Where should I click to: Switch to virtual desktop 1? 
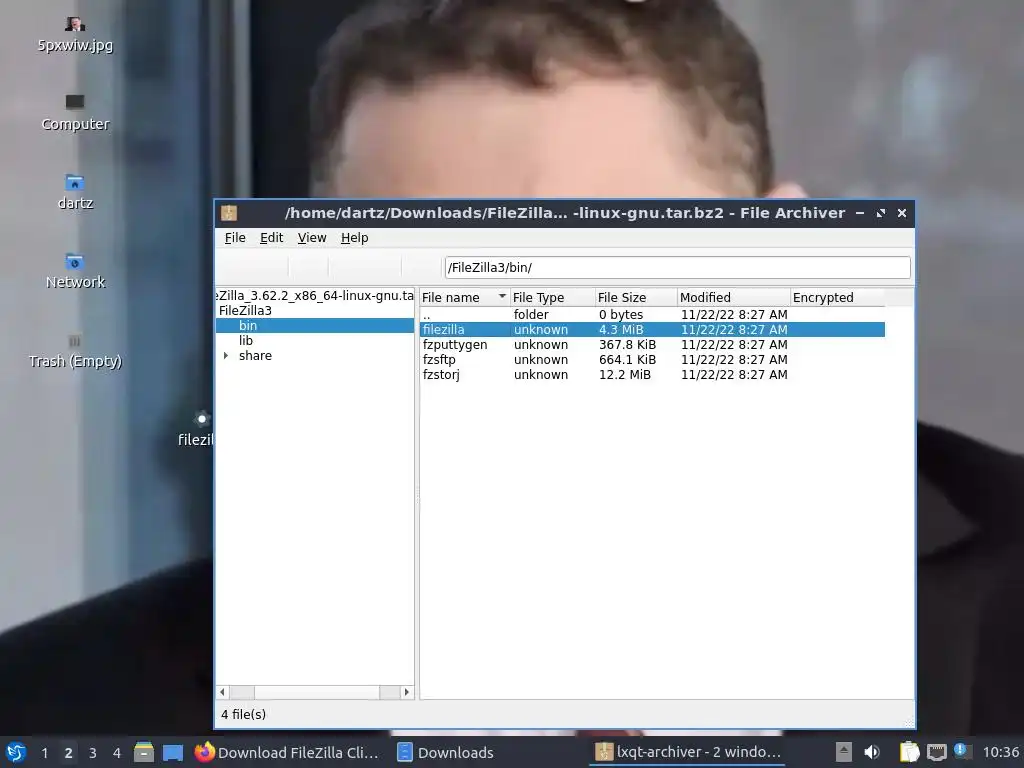44,752
